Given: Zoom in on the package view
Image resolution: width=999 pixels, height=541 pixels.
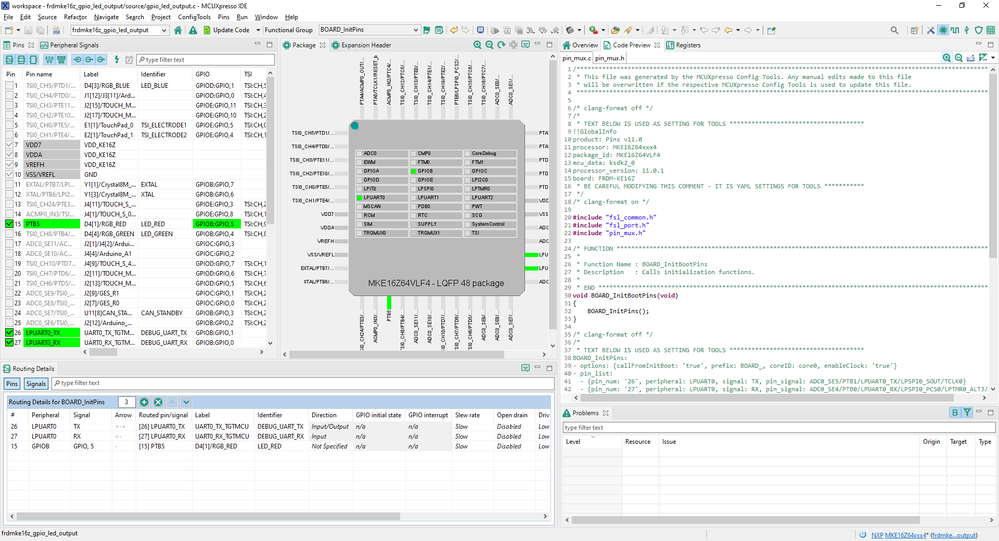Looking at the screenshot, I should tap(477, 45).
